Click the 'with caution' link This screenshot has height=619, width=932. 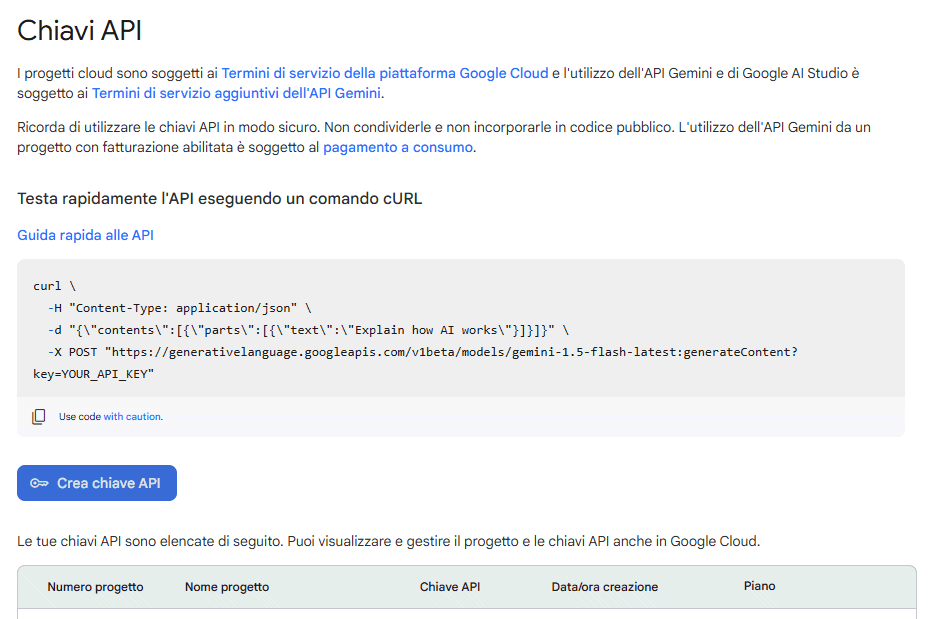pyautogui.click(x=132, y=417)
